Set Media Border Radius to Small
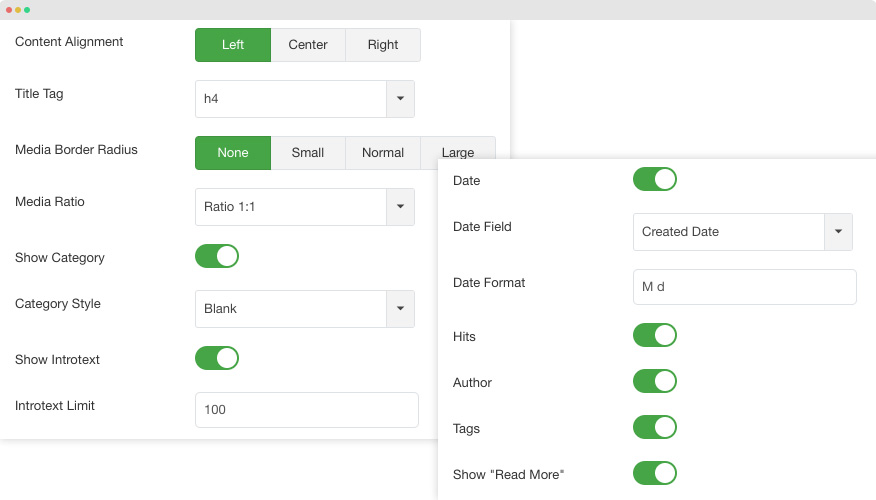 coord(308,153)
